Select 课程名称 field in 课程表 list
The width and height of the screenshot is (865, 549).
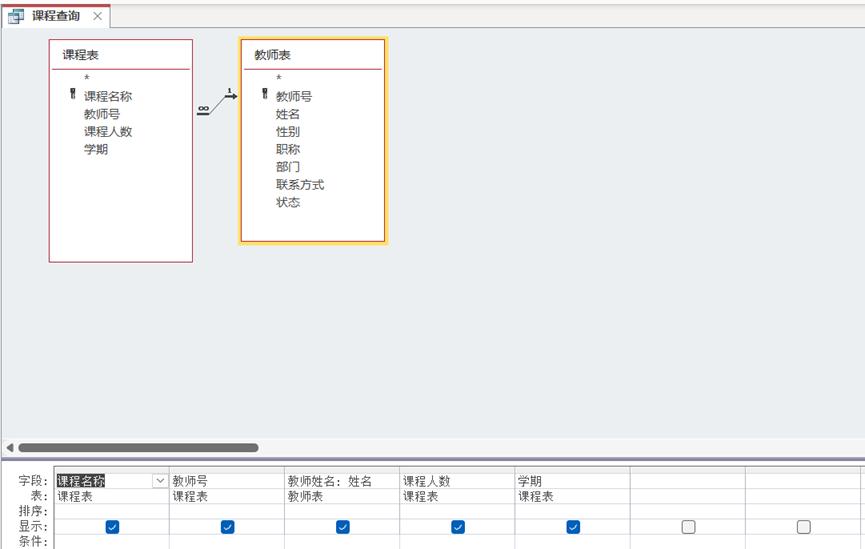pos(108,97)
